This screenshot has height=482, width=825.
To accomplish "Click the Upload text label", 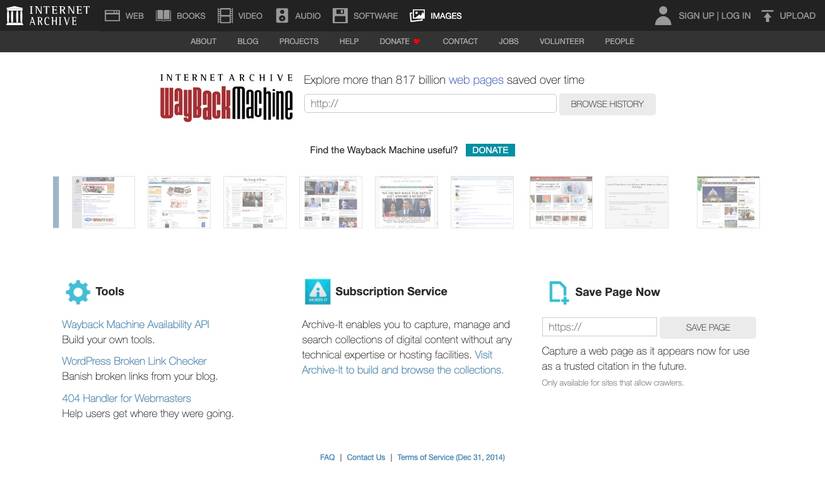I will coord(797,16).
